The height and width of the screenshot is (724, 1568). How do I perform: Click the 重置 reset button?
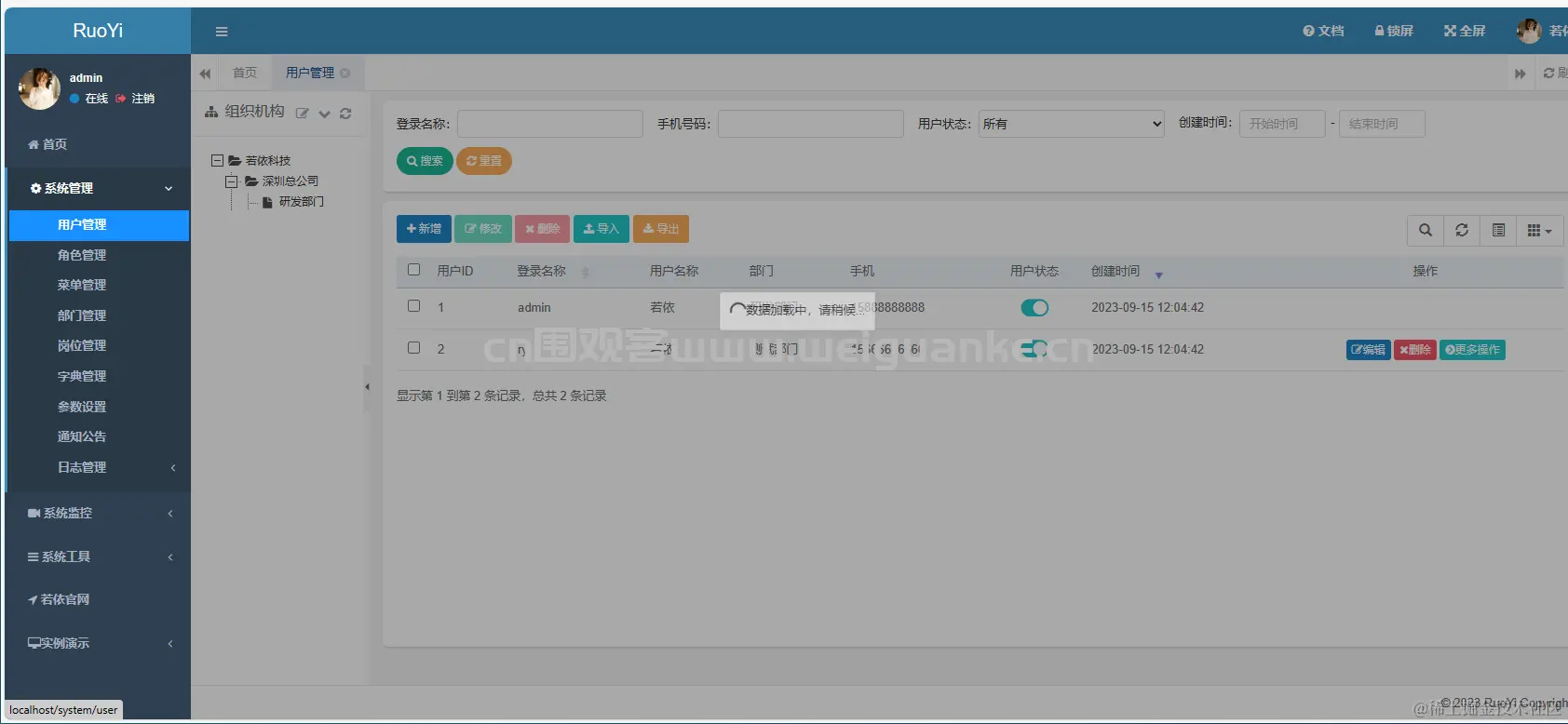tap(484, 161)
